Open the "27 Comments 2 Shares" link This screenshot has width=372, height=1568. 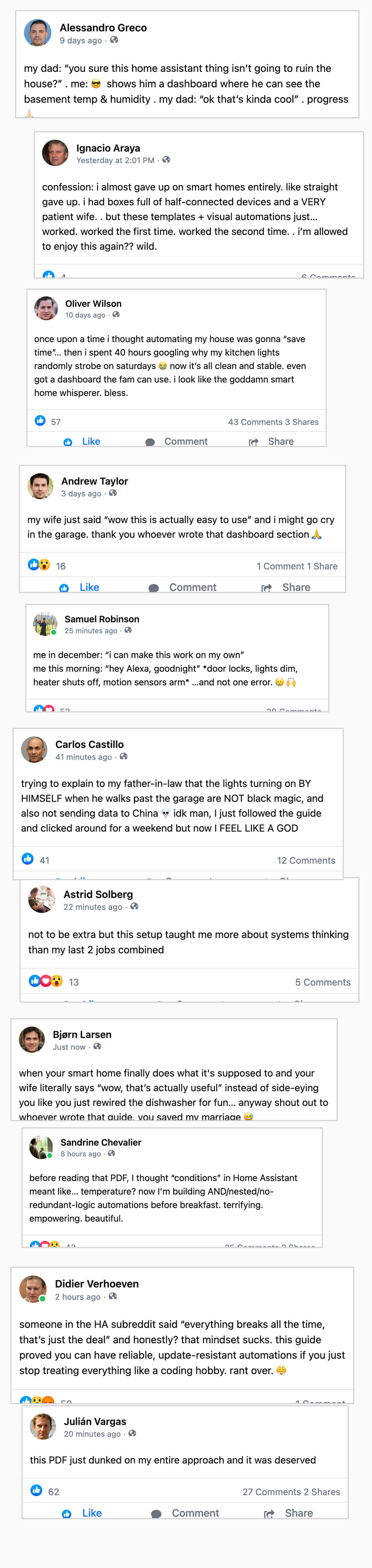[x=291, y=1491]
